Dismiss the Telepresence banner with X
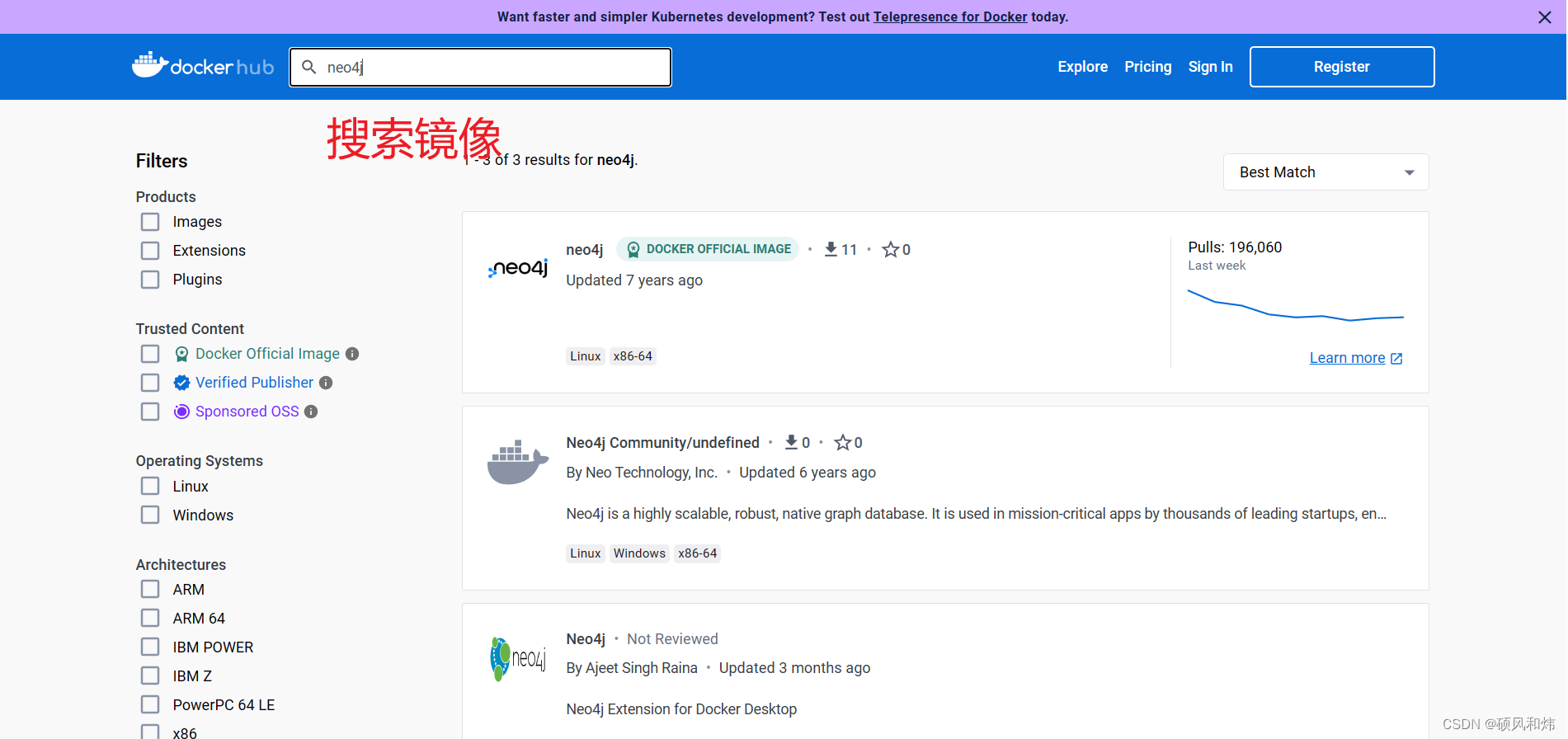The height and width of the screenshot is (739, 1568). tap(1545, 17)
